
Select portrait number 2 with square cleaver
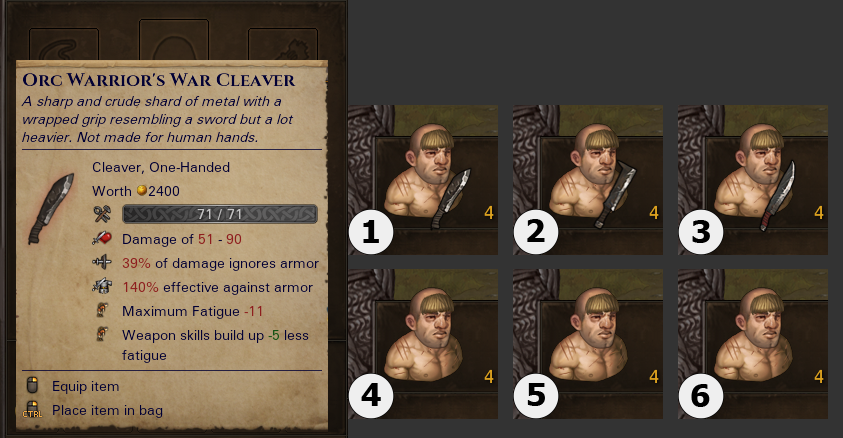coord(588,180)
